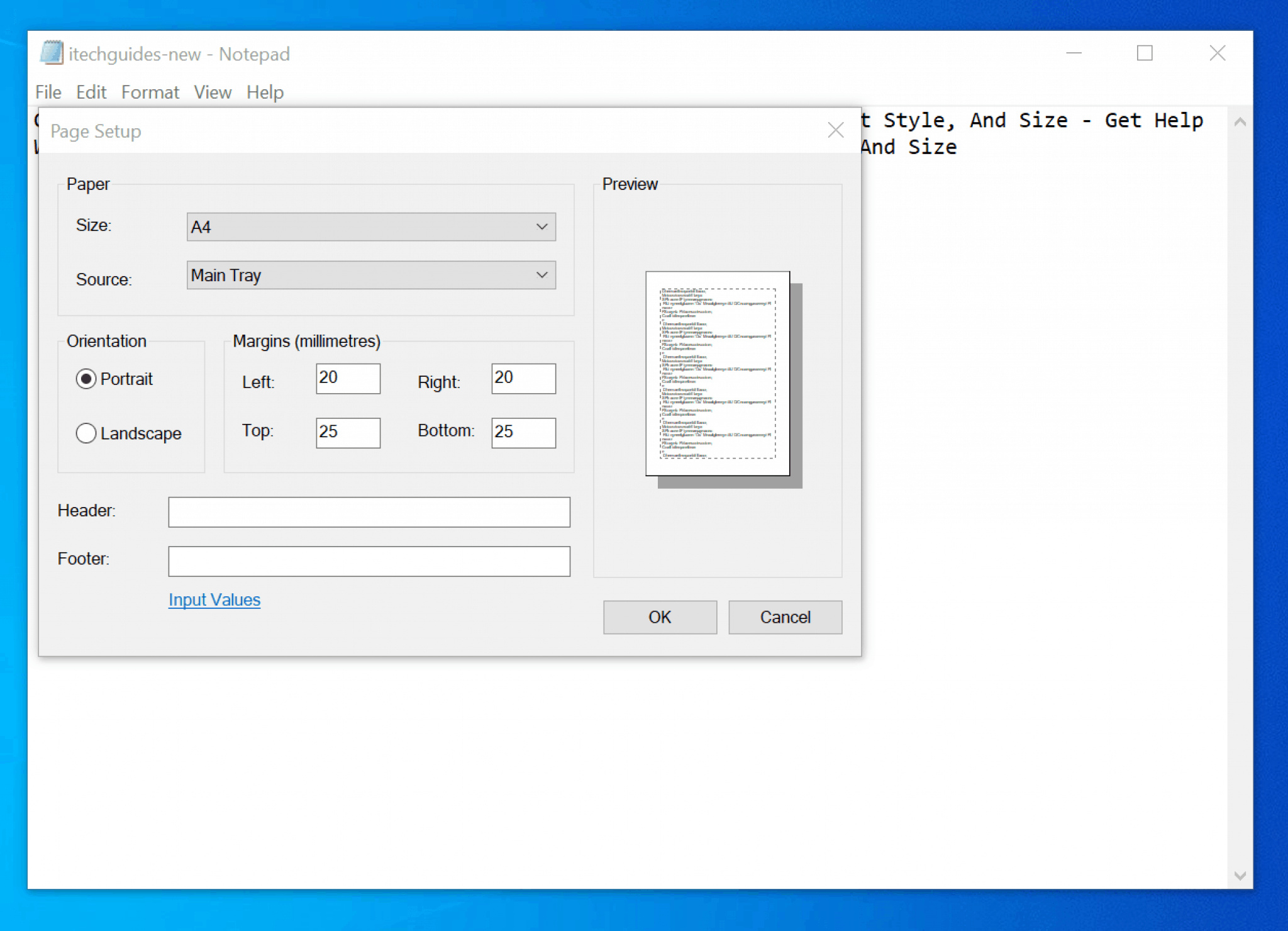This screenshot has height=931, width=1288.
Task: Click the Right margin field
Action: (x=523, y=379)
